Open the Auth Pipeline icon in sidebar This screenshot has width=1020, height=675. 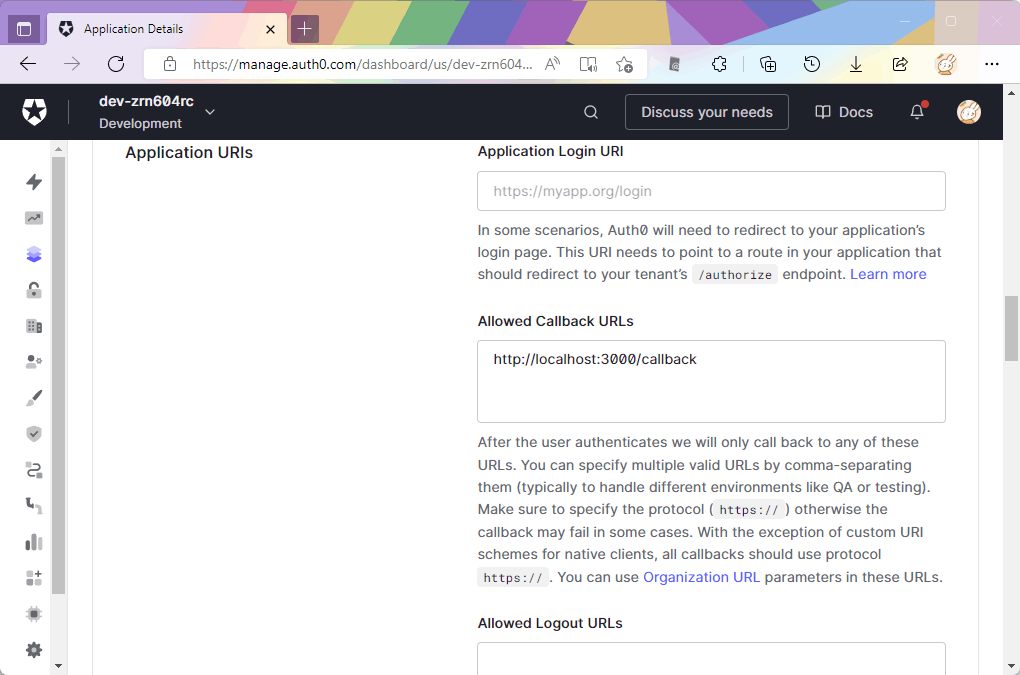click(x=34, y=506)
